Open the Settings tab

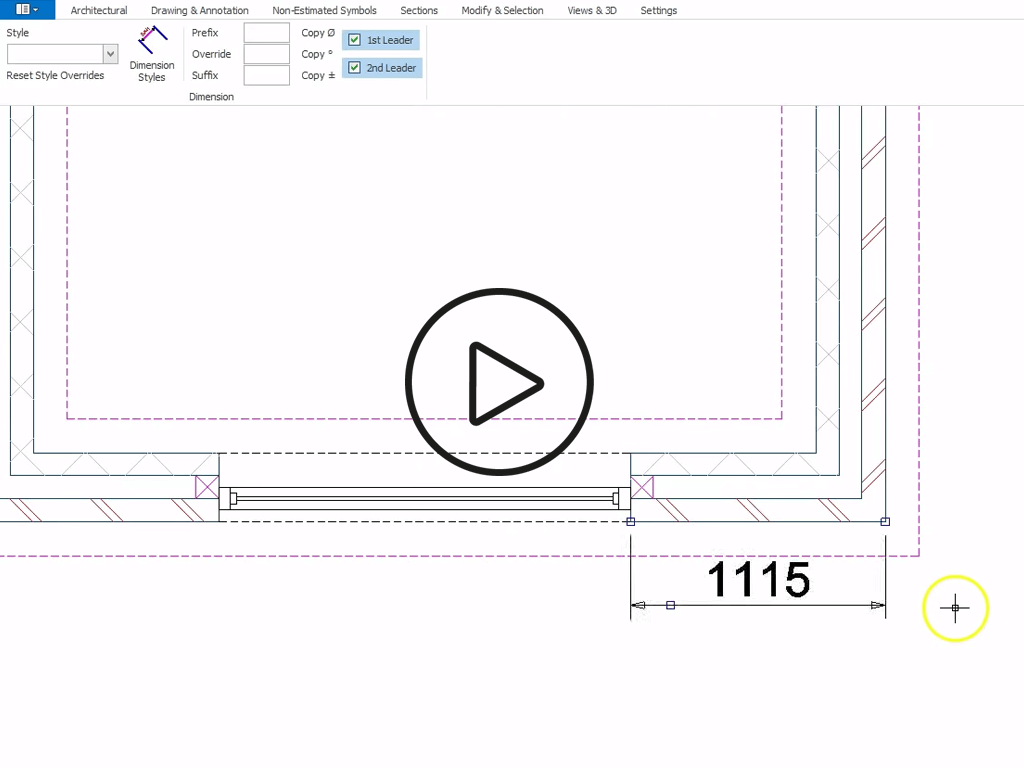click(x=658, y=10)
